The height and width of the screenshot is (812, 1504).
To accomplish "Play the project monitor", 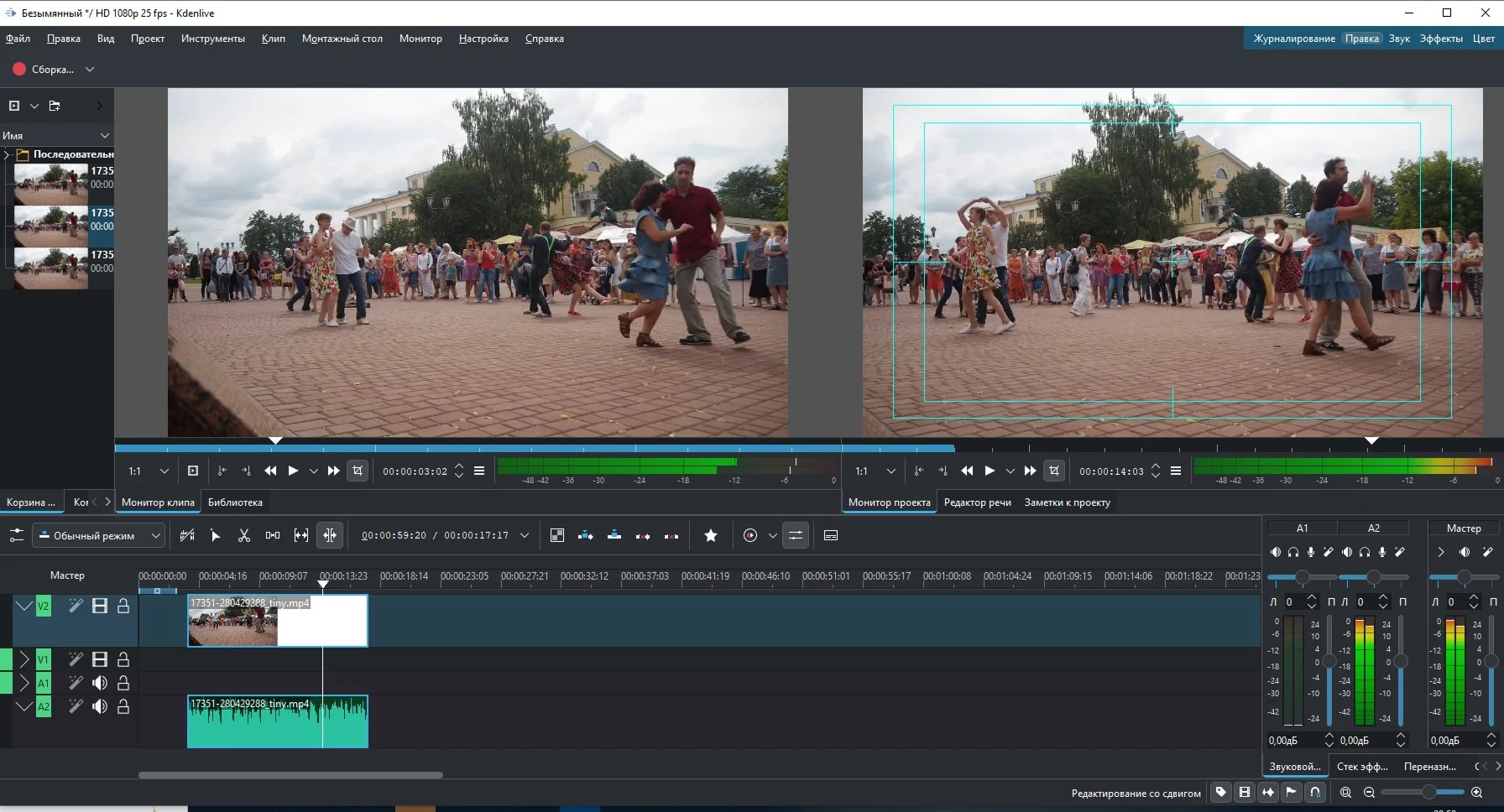I will point(990,471).
